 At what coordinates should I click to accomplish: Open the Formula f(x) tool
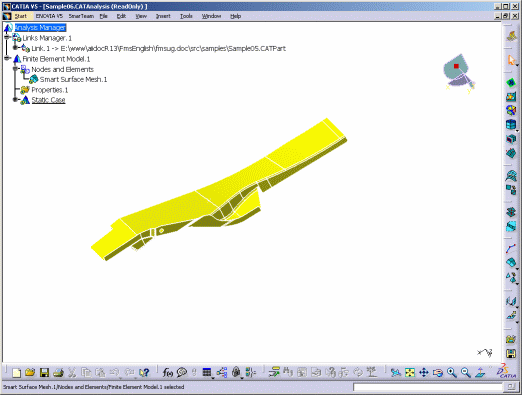(x=167, y=372)
